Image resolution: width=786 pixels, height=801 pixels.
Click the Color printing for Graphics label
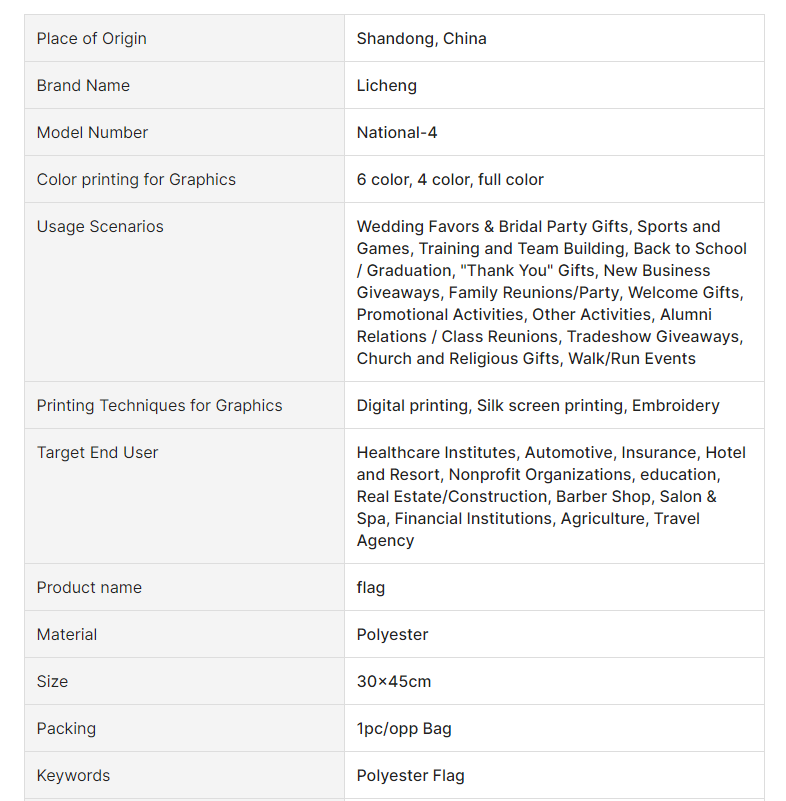(x=136, y=180)
